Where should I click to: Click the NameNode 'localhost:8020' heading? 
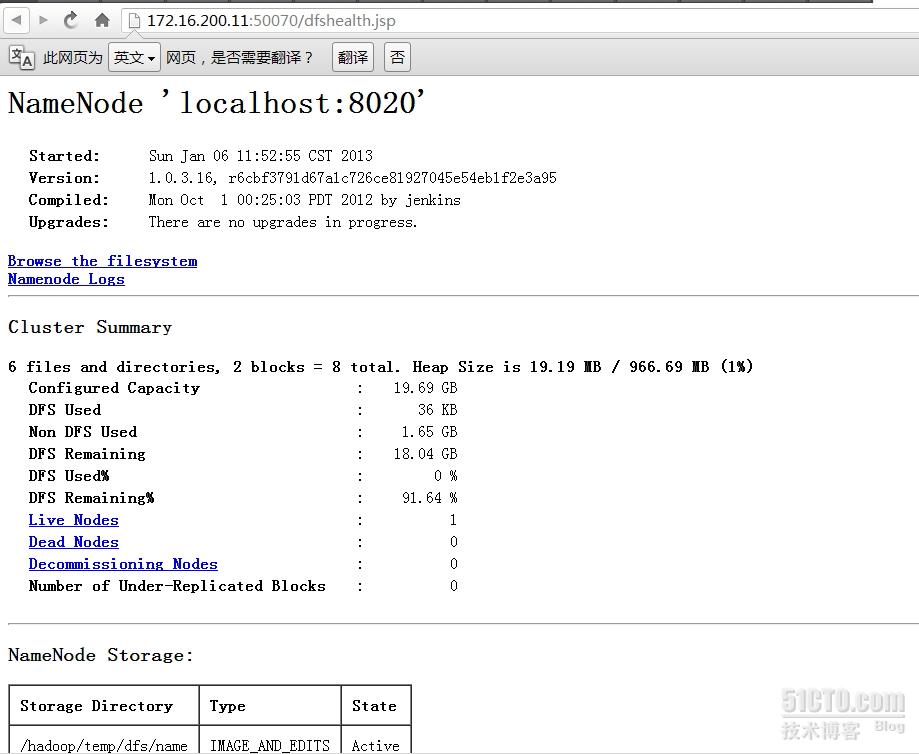(216, 103)
